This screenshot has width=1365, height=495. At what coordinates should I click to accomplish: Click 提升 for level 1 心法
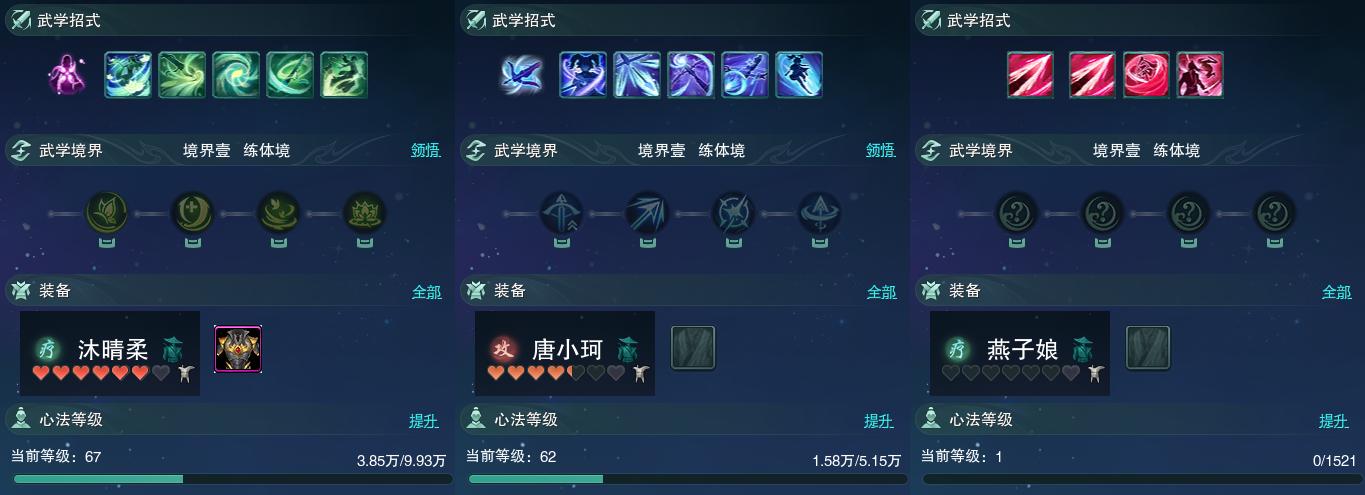[1334, 421]
